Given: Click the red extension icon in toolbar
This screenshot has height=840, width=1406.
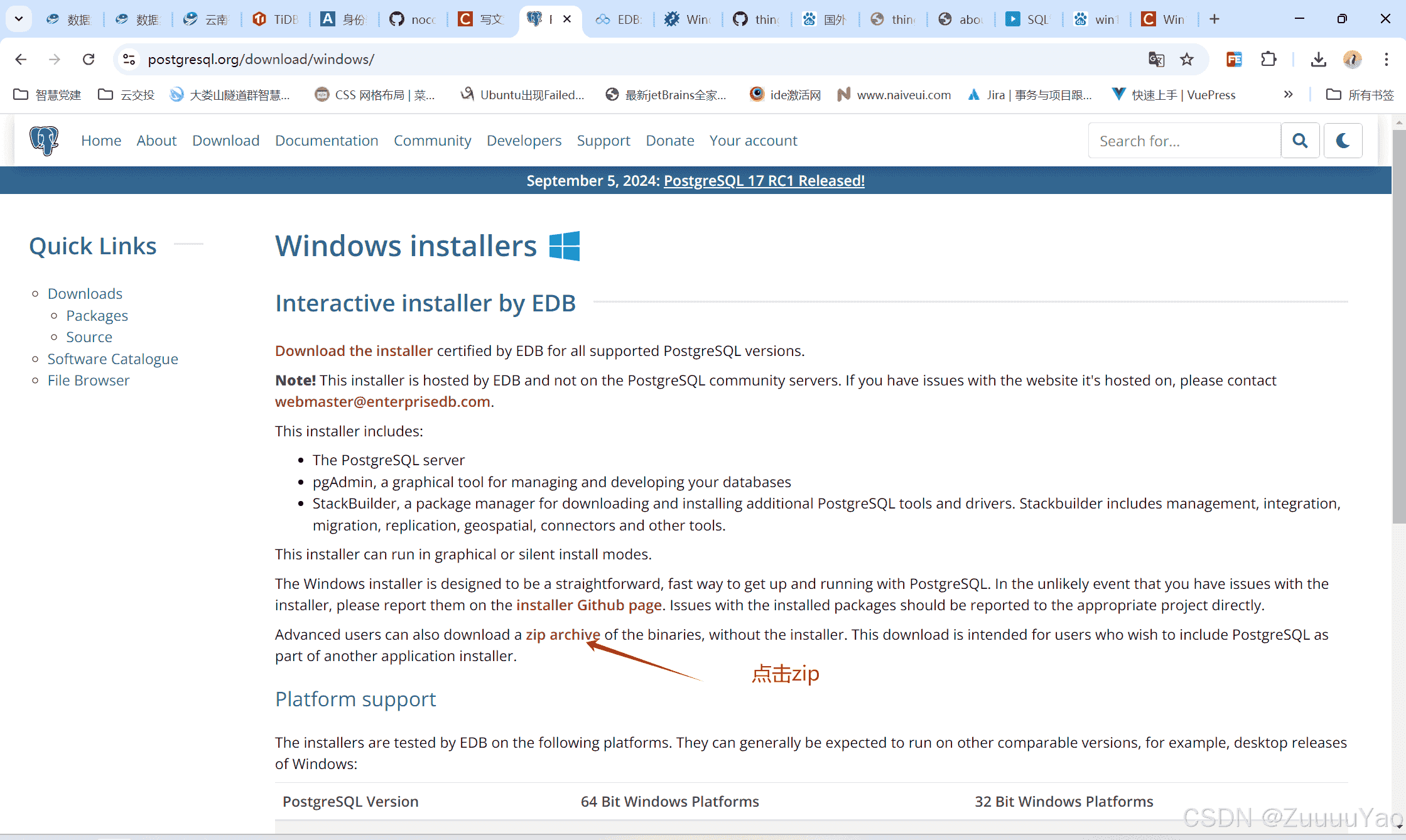Looking at the screenshot, I should [1234, 59].
